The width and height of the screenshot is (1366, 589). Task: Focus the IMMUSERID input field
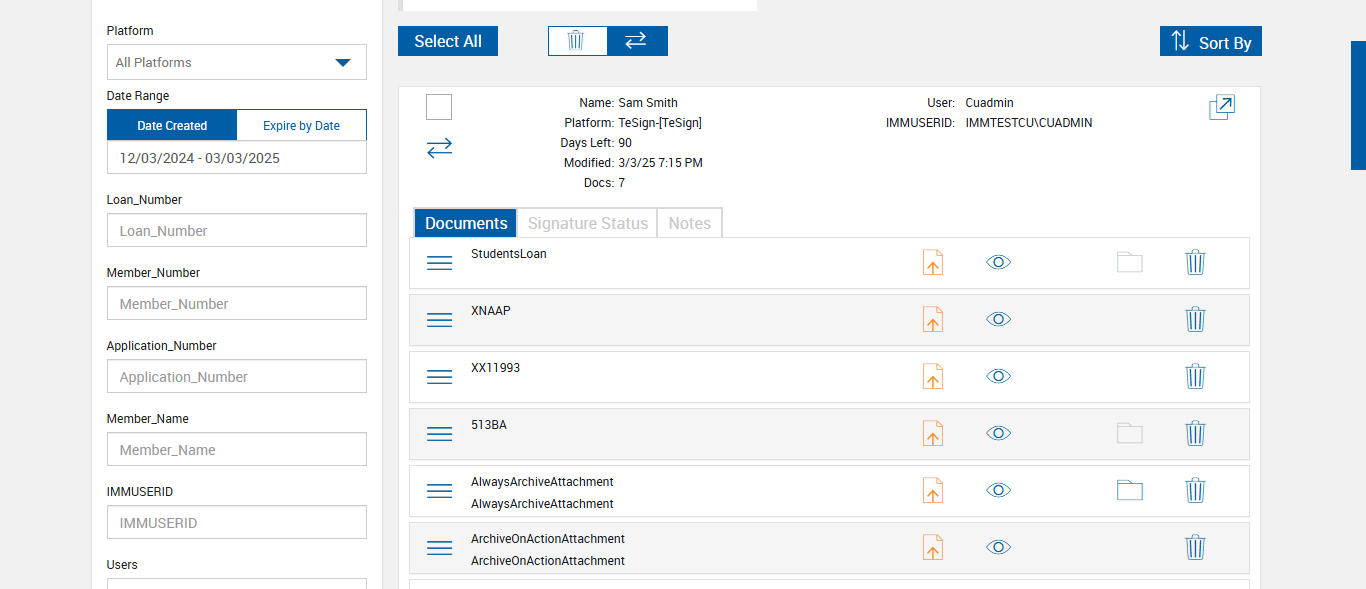pyautogui.click(x=237, y=522)
